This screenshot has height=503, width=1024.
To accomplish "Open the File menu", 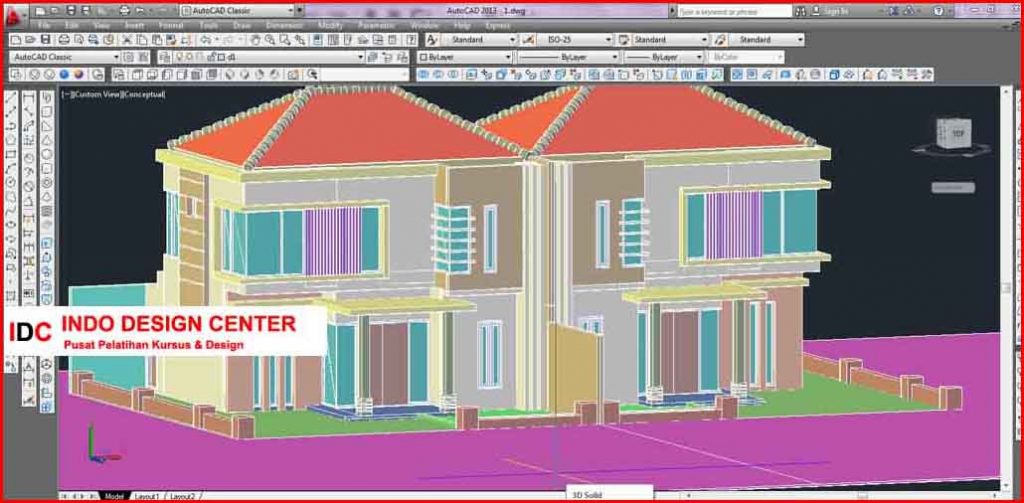I will (44, 25).
